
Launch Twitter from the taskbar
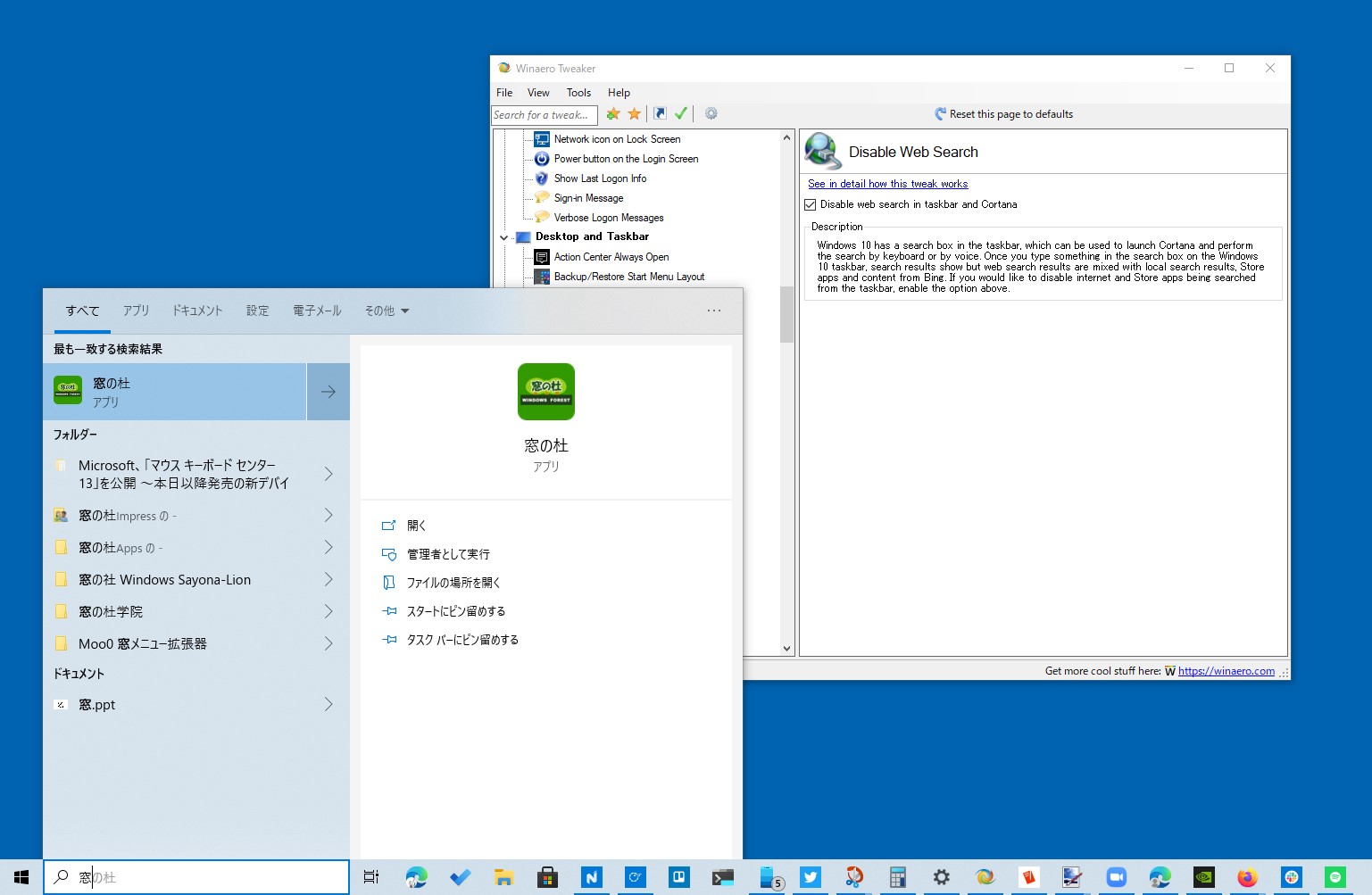point(810,877)
